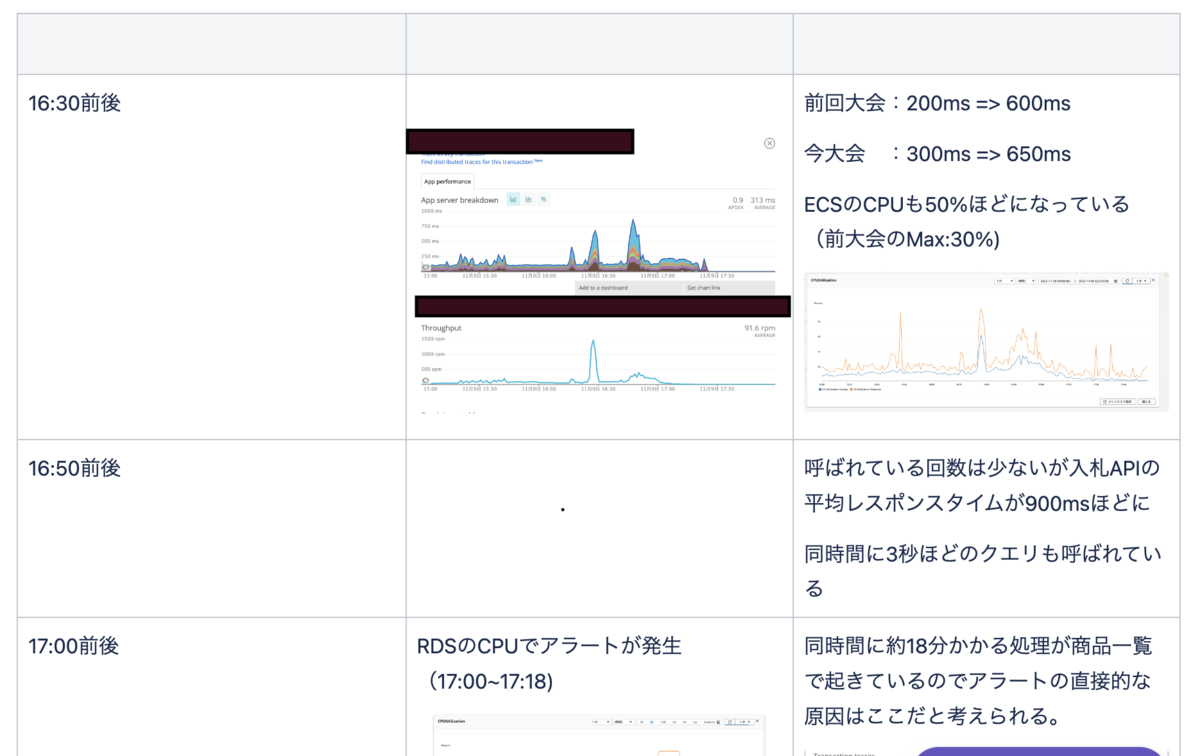
Task: Click the App server breakdown heading
Action: click(460, 199)
